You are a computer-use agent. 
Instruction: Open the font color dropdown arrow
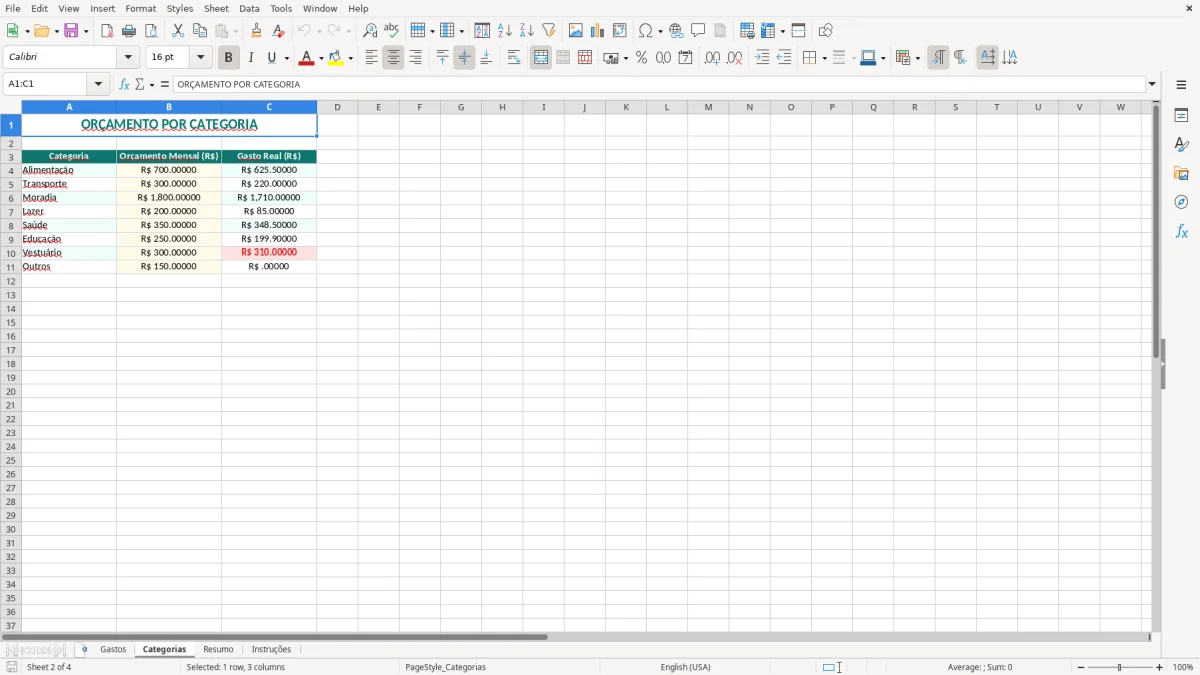point(320,58)
